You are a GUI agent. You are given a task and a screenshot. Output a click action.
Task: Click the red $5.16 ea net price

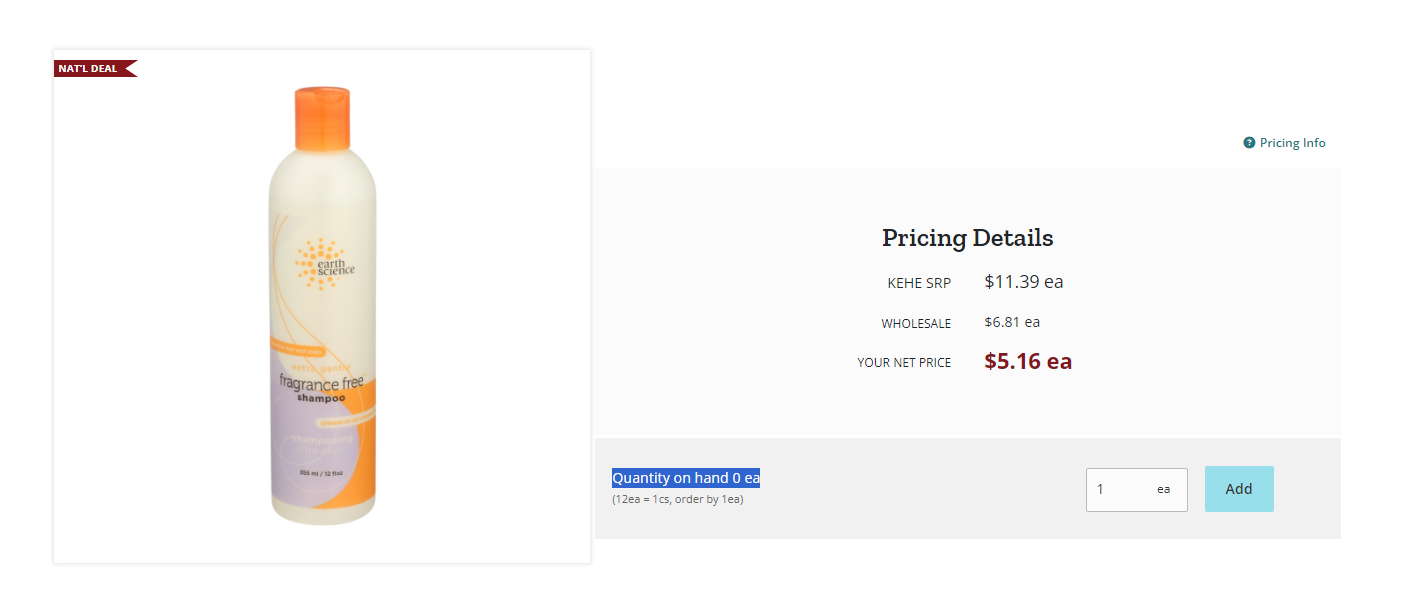point(1028,361)
